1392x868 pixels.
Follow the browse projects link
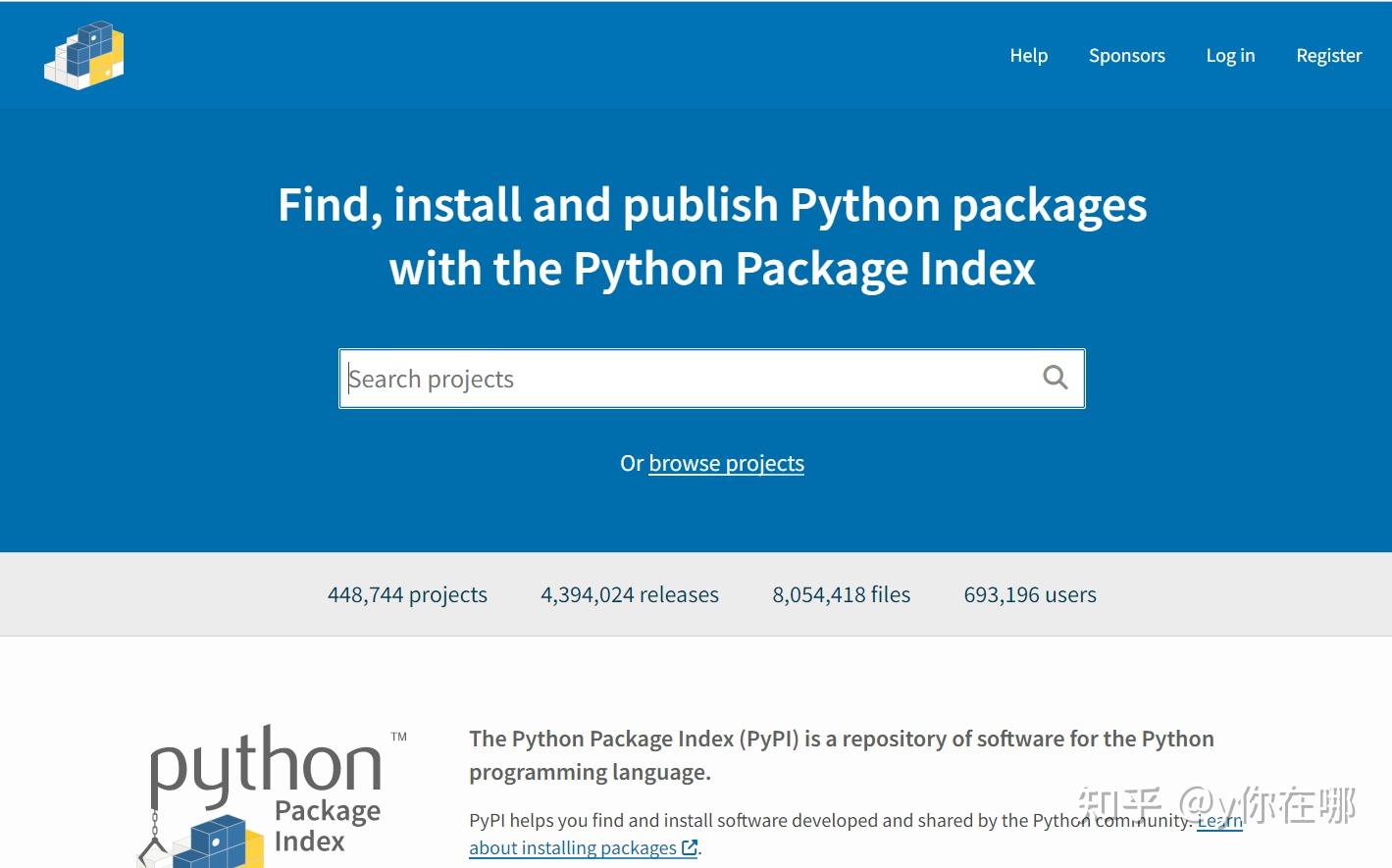[726, 463]
